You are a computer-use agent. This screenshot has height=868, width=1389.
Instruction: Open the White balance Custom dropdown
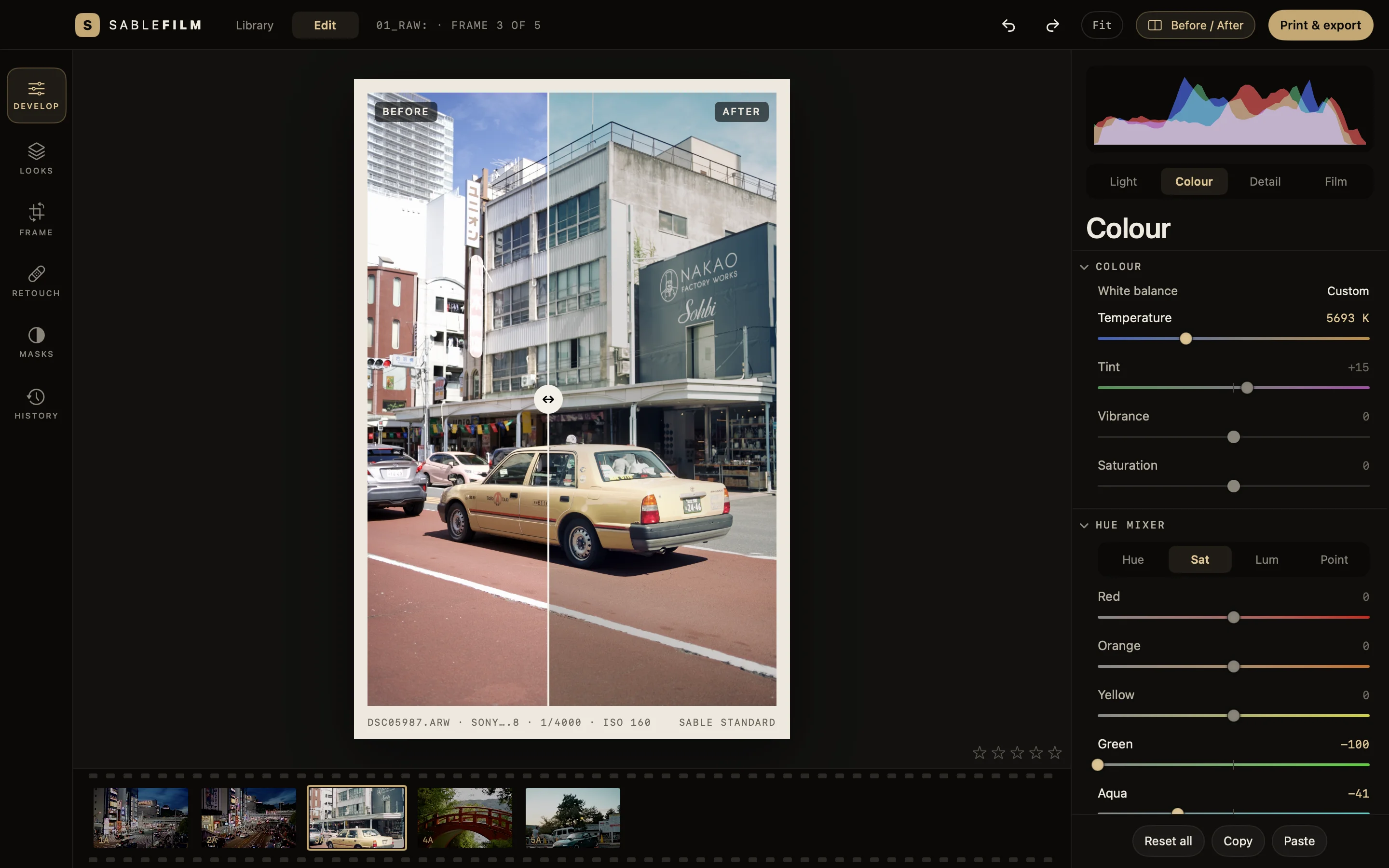(1348, 291)
